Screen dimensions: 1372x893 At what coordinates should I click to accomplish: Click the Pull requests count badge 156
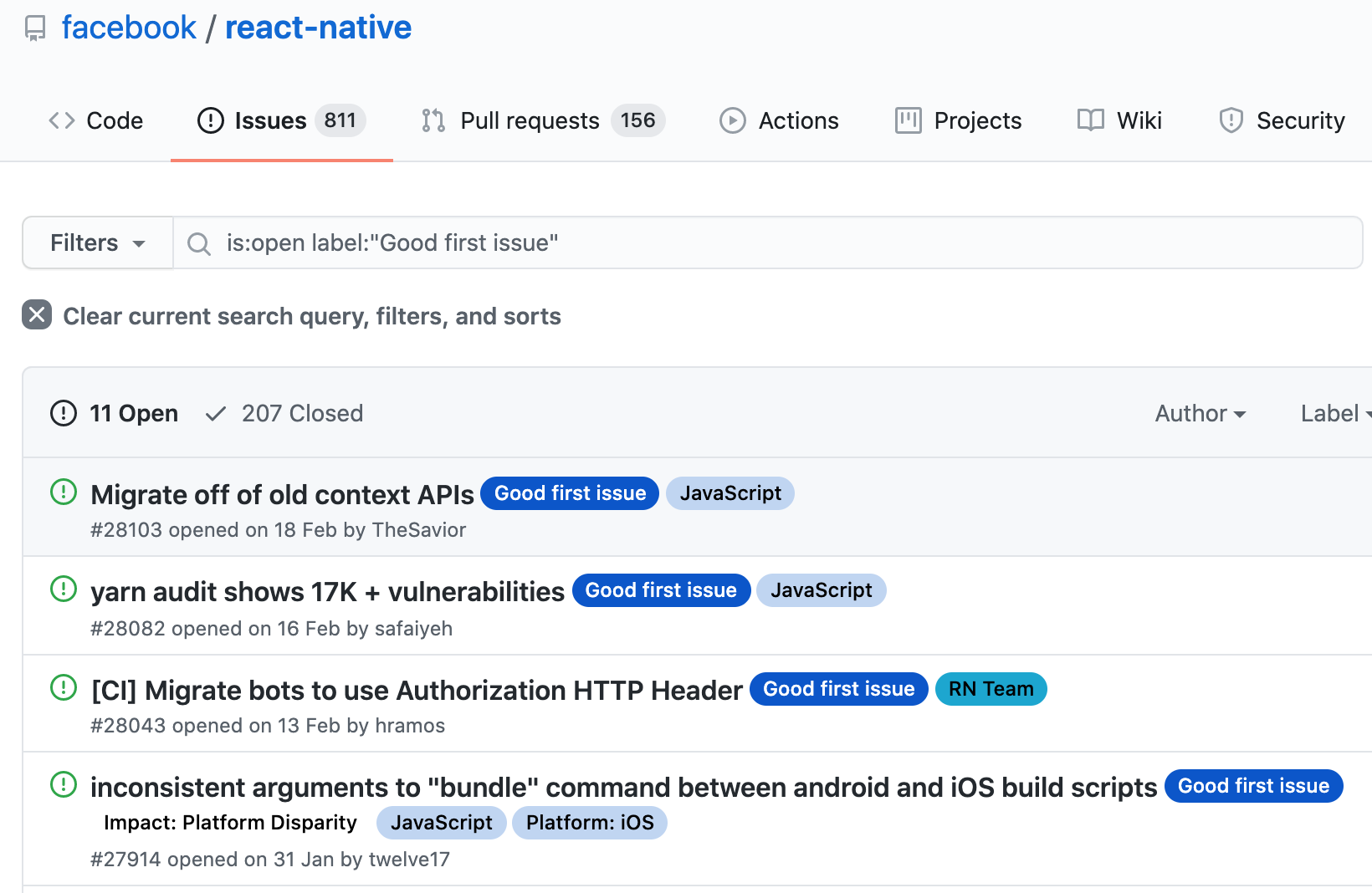pos(637,120)
